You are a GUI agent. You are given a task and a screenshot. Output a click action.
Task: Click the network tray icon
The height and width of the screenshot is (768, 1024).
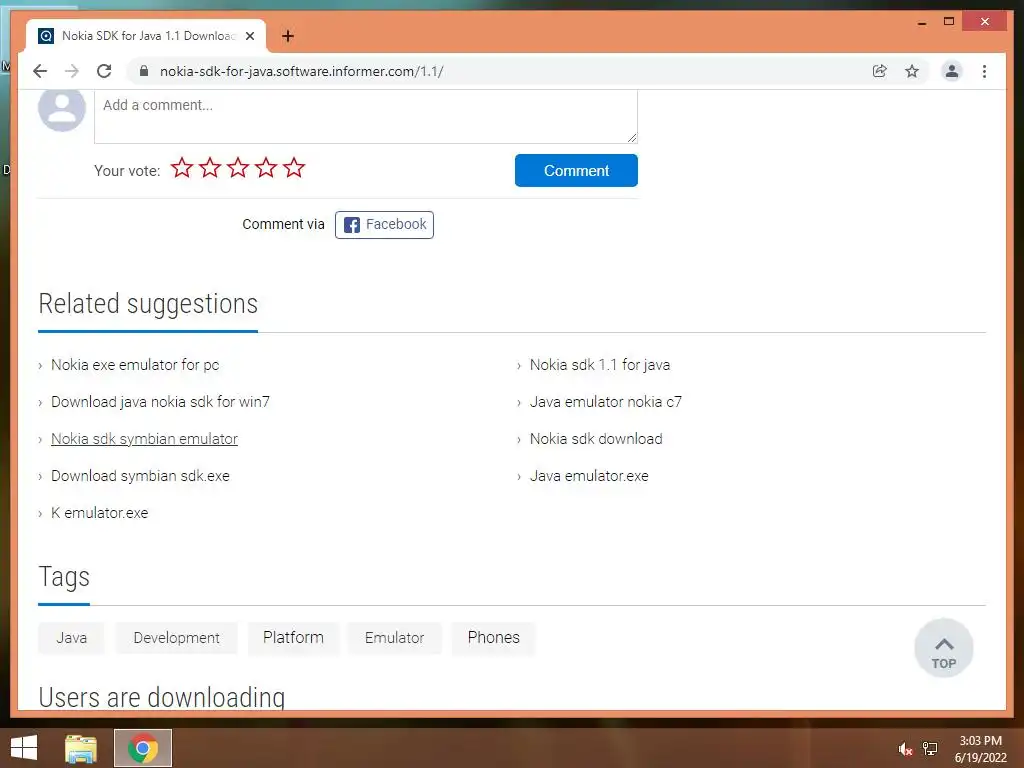[930, 749]
